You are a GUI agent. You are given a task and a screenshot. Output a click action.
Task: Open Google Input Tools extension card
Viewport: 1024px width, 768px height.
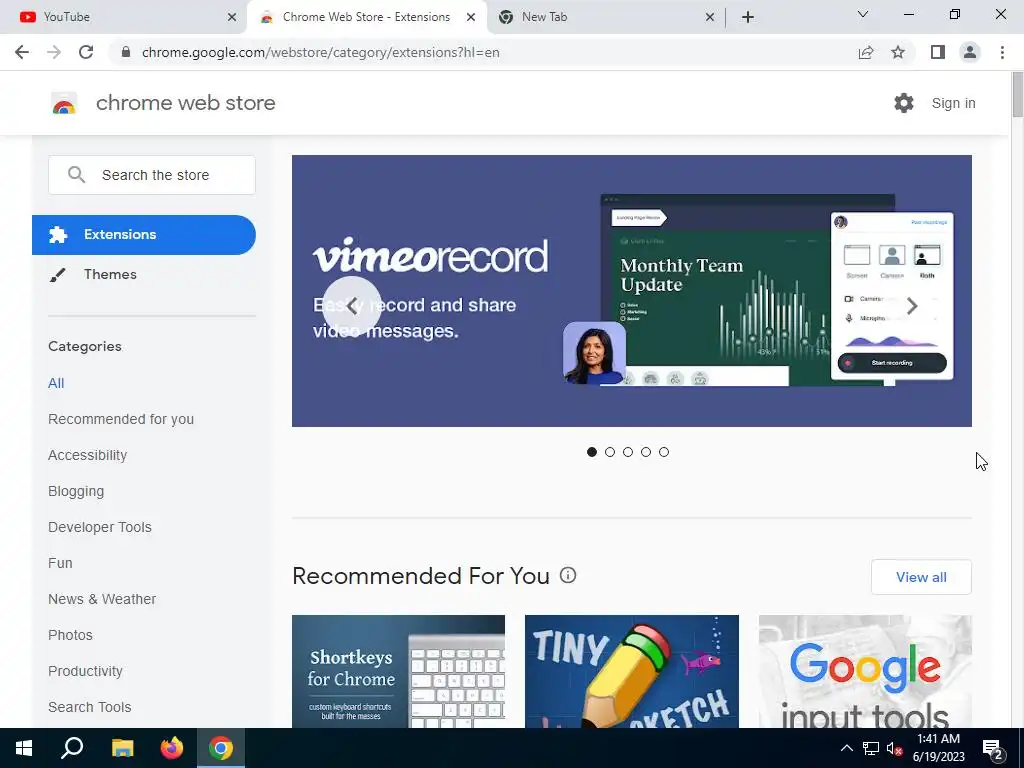(x=865, y=671)
